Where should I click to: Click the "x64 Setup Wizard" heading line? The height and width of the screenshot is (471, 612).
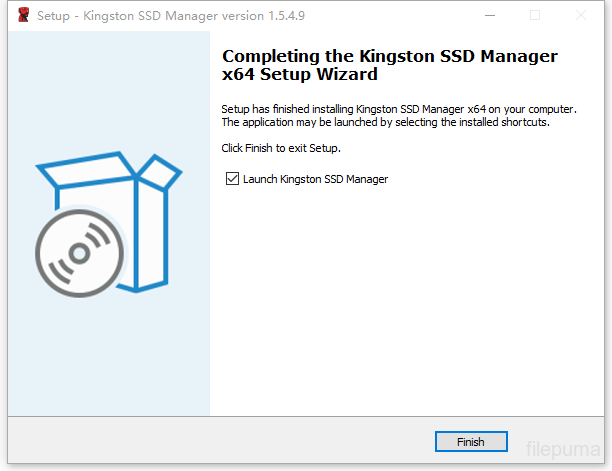click(x=300, y=75)
